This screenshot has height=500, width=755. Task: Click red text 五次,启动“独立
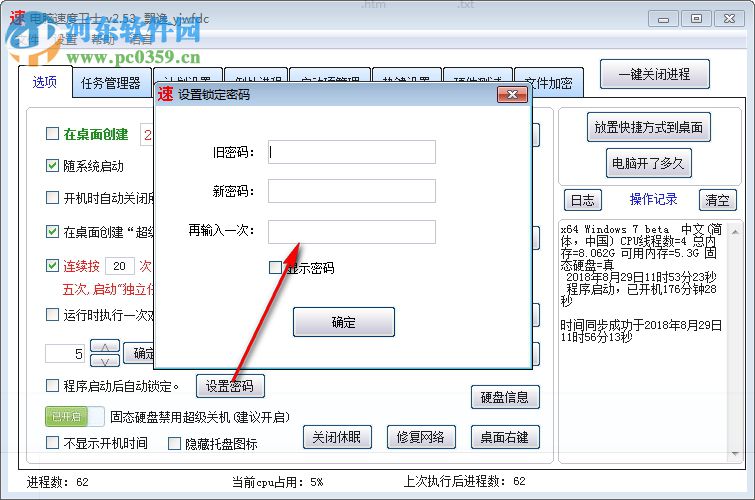[108, 289]
